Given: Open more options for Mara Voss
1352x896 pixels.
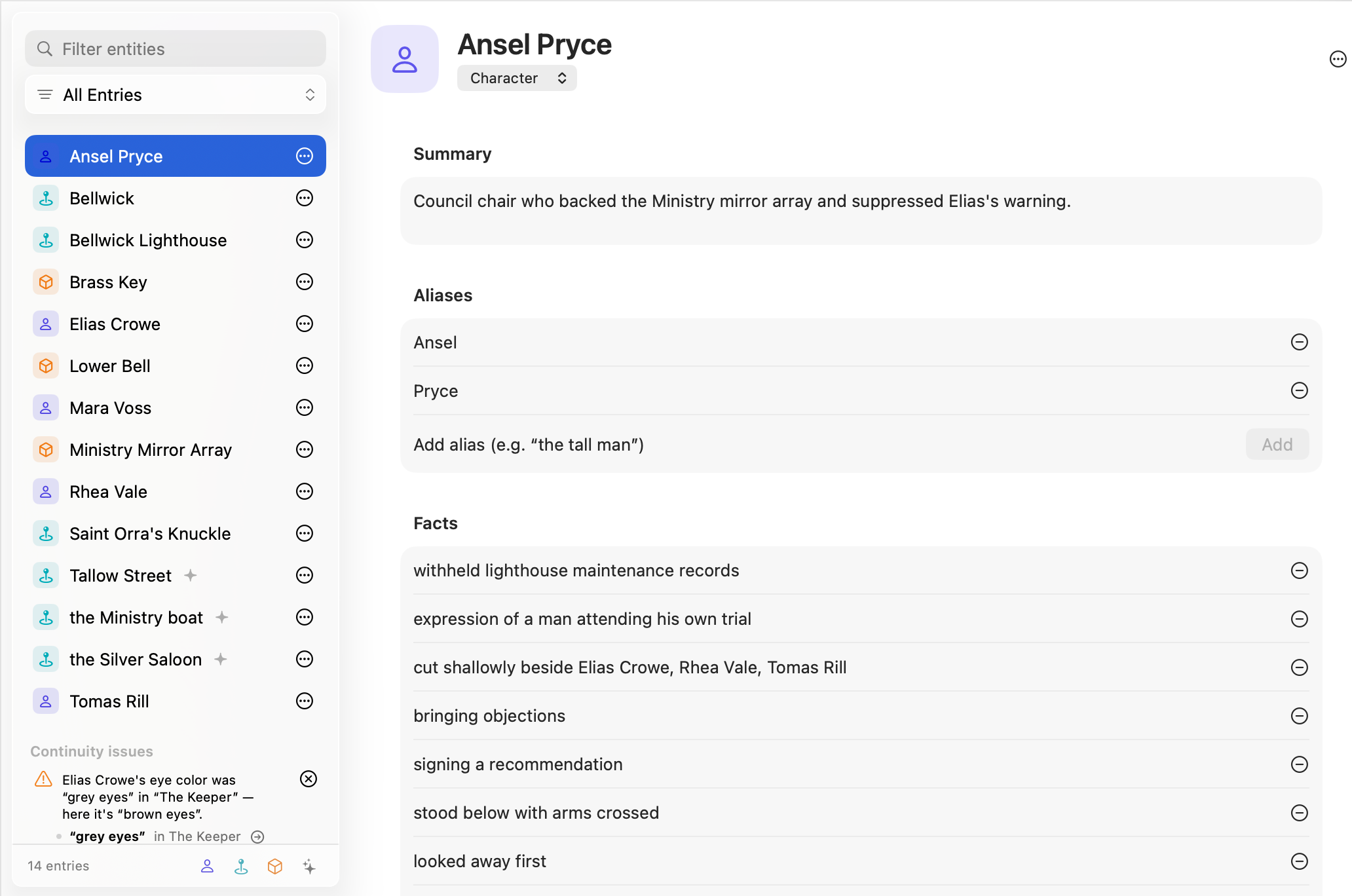Looking at the screenshot, I should (305, 407).
